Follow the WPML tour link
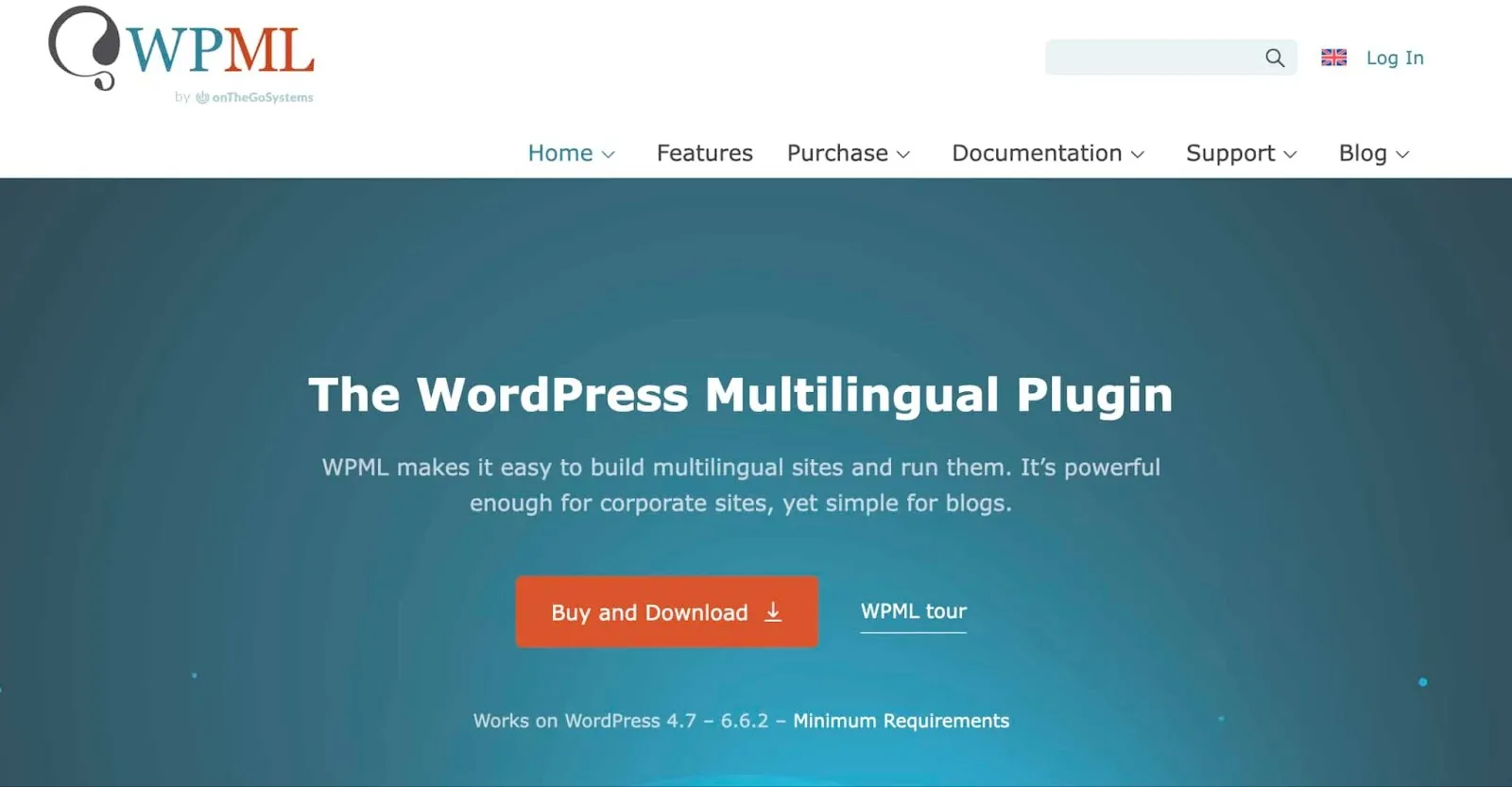Screen dimensions: 1512x787 coord(914,611)
